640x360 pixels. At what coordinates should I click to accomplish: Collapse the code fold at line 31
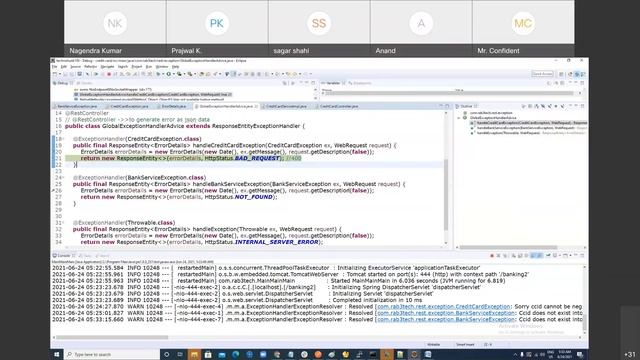coord(62,222)
